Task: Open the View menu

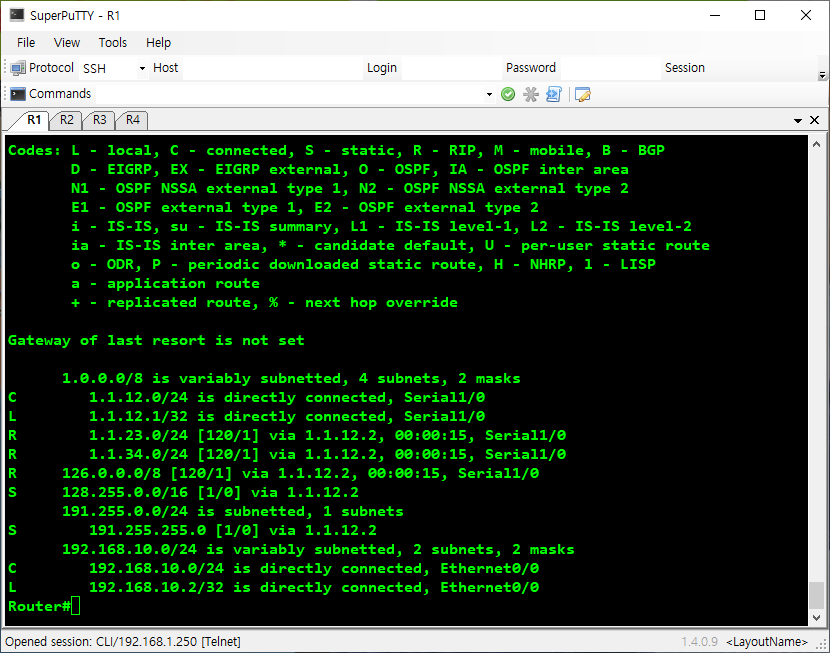Action: 67,43
